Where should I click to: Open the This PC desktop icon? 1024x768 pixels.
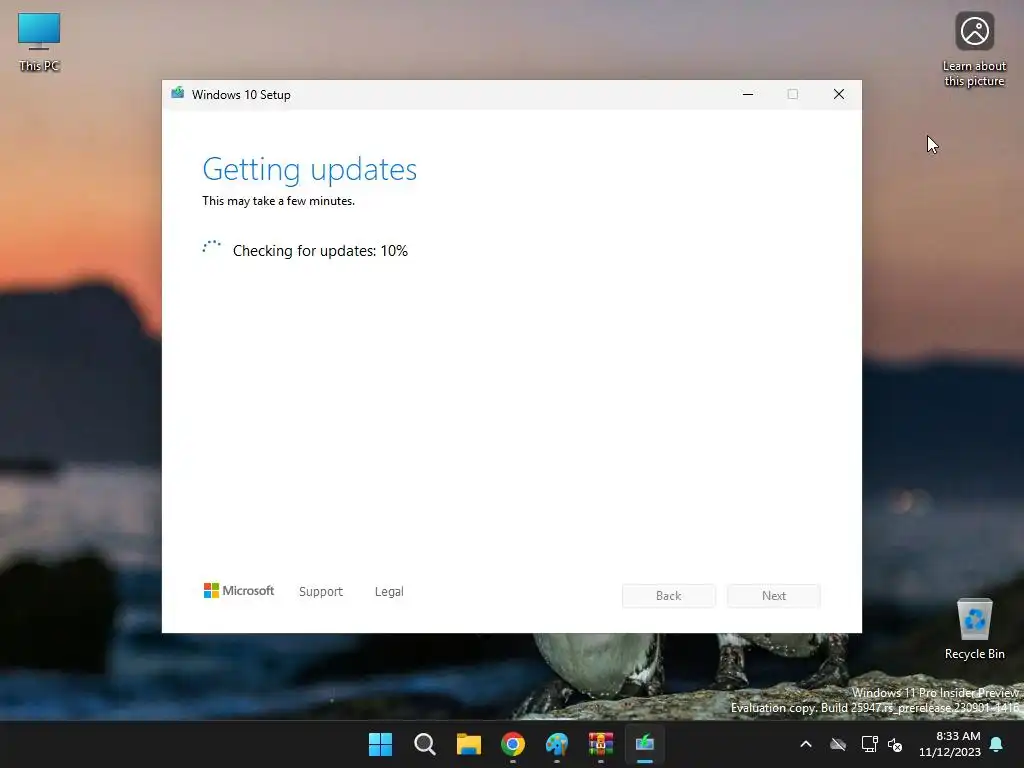pyautogui.click(x=39, y=40)
